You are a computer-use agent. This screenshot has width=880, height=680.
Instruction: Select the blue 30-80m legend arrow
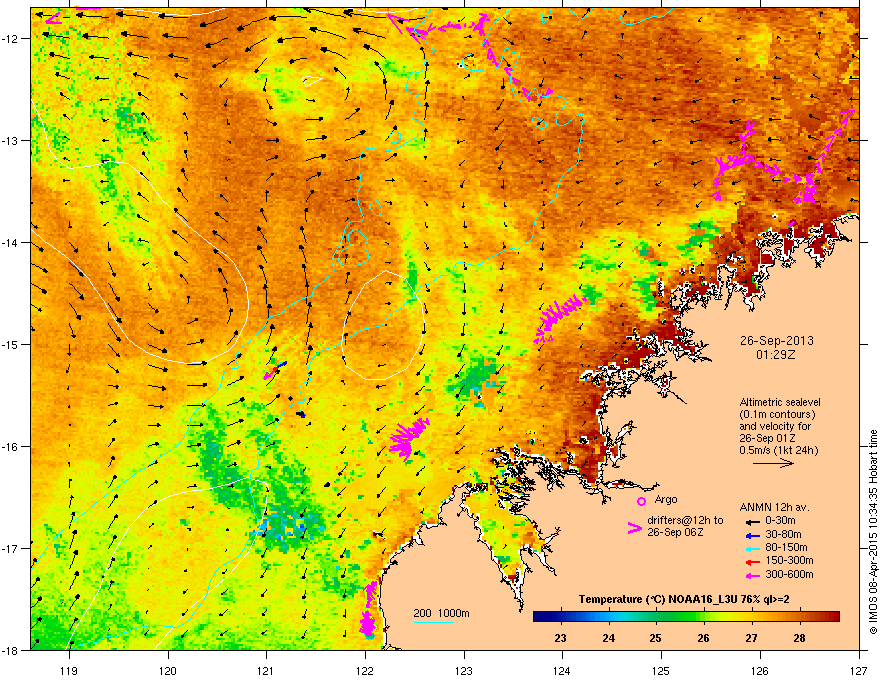coord(752,535)
